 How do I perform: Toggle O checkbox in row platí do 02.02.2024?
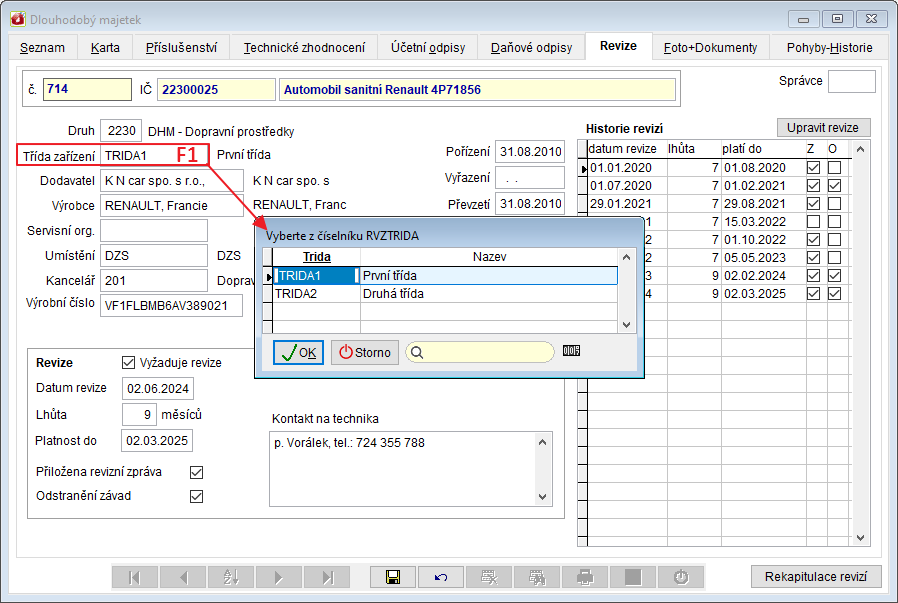(x=834, y=275)
